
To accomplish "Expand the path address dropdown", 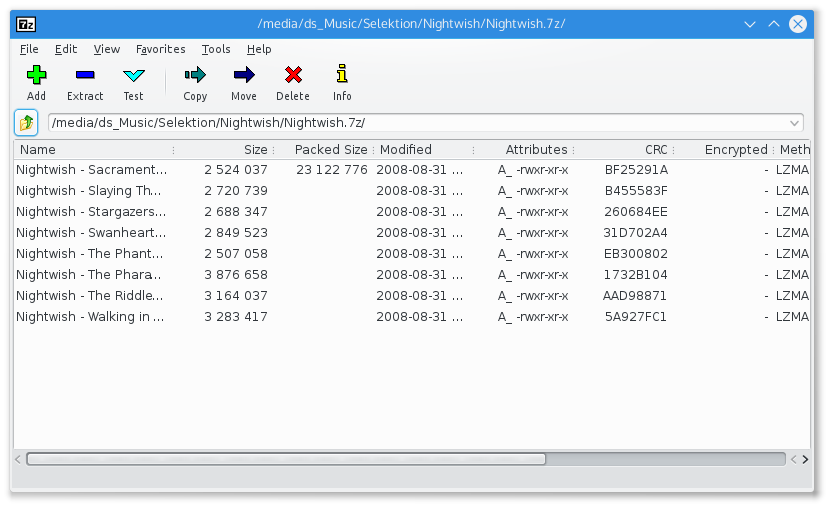I will pos(794,123).
